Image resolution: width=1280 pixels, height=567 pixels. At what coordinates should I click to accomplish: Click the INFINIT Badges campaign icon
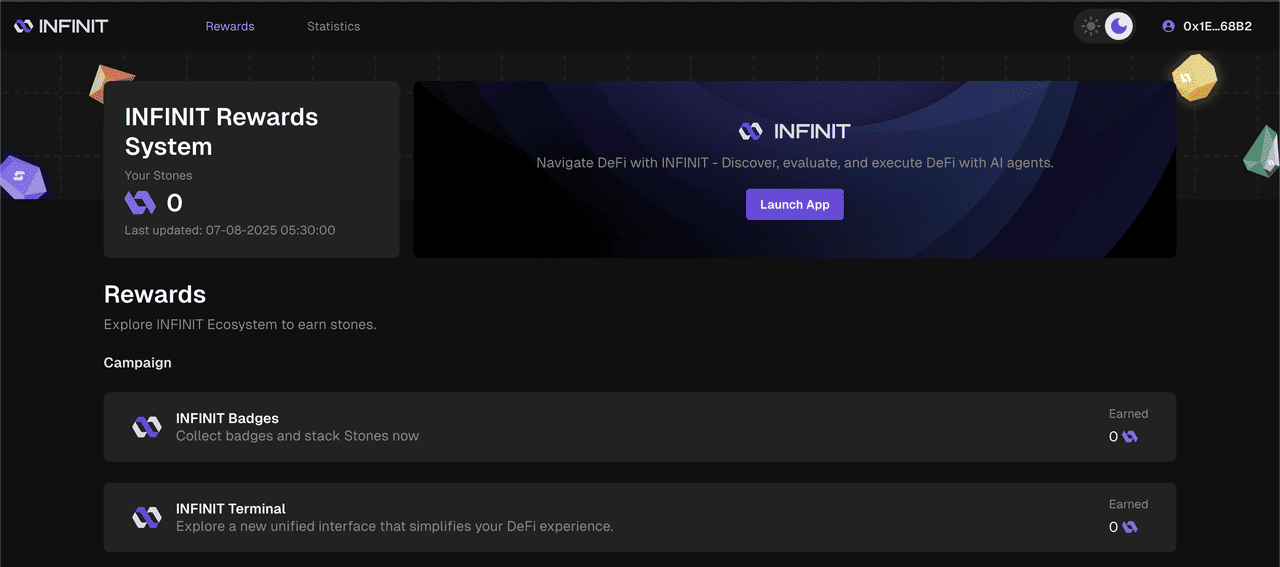click(147, 427)
